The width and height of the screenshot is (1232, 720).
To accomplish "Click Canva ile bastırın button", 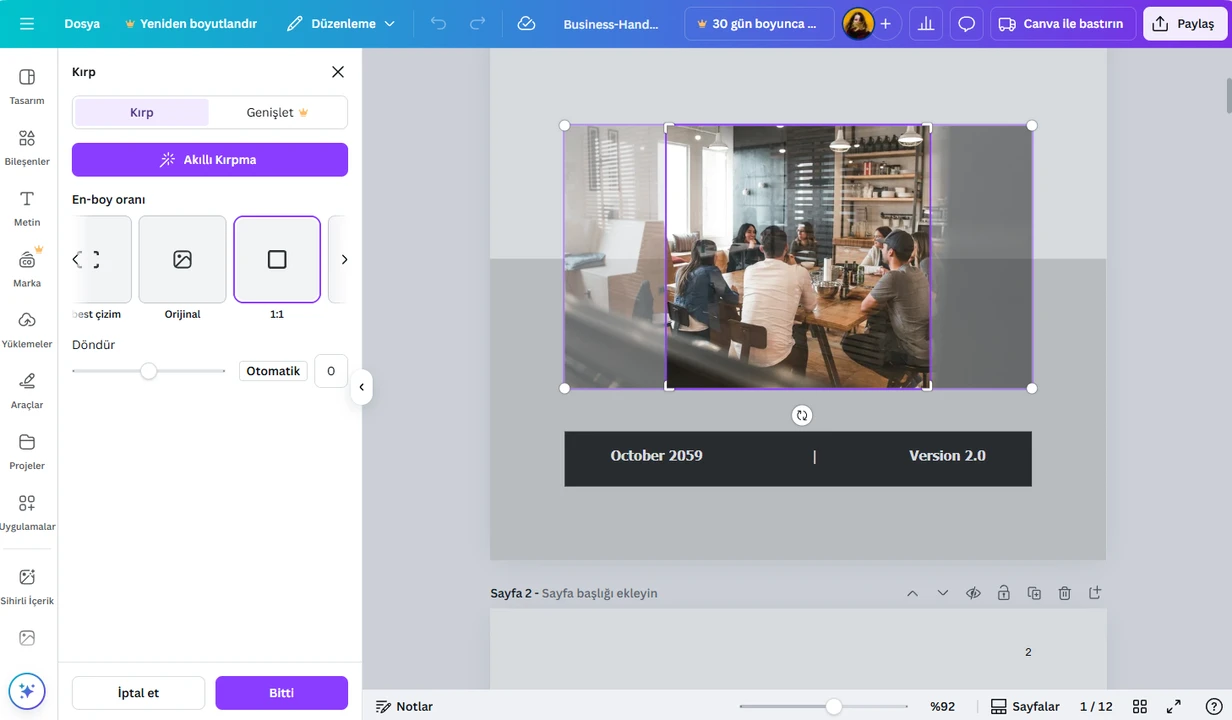I will coord(1063,23).
